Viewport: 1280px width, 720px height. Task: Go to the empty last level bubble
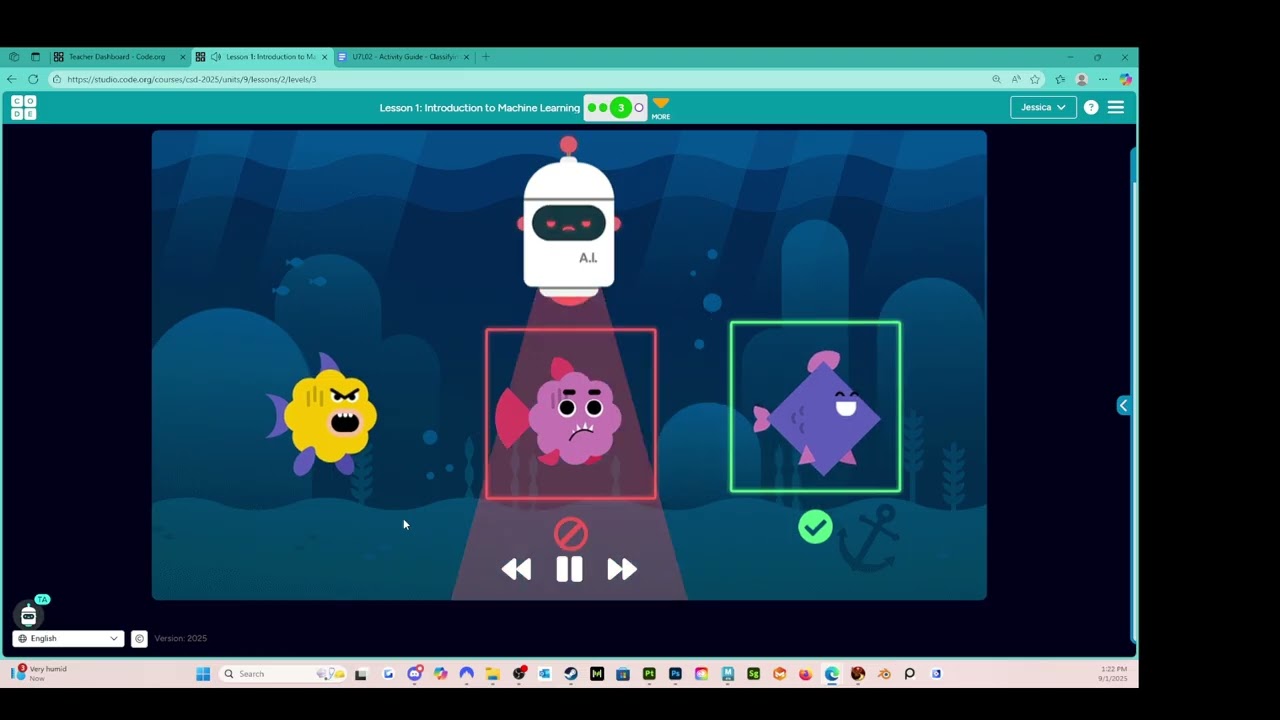(639, 108)
